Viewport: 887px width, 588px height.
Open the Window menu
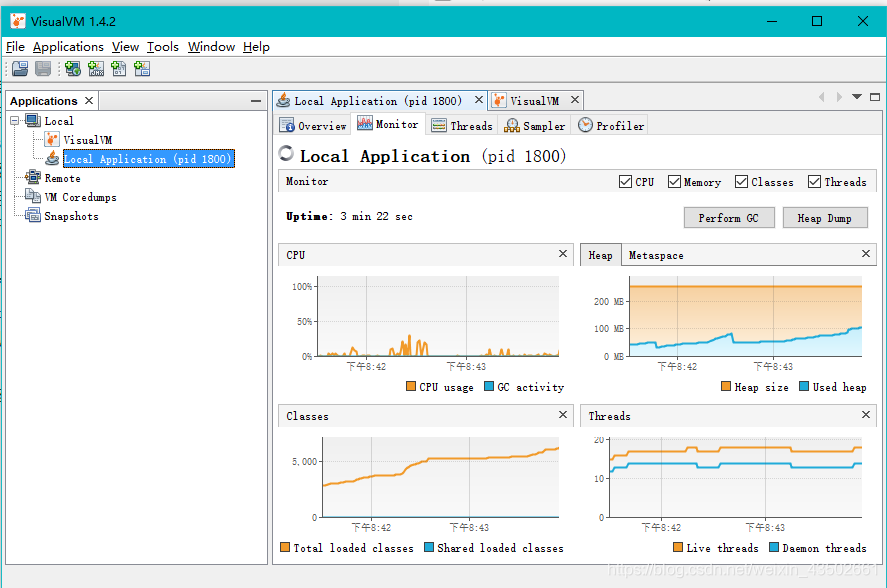212,47
